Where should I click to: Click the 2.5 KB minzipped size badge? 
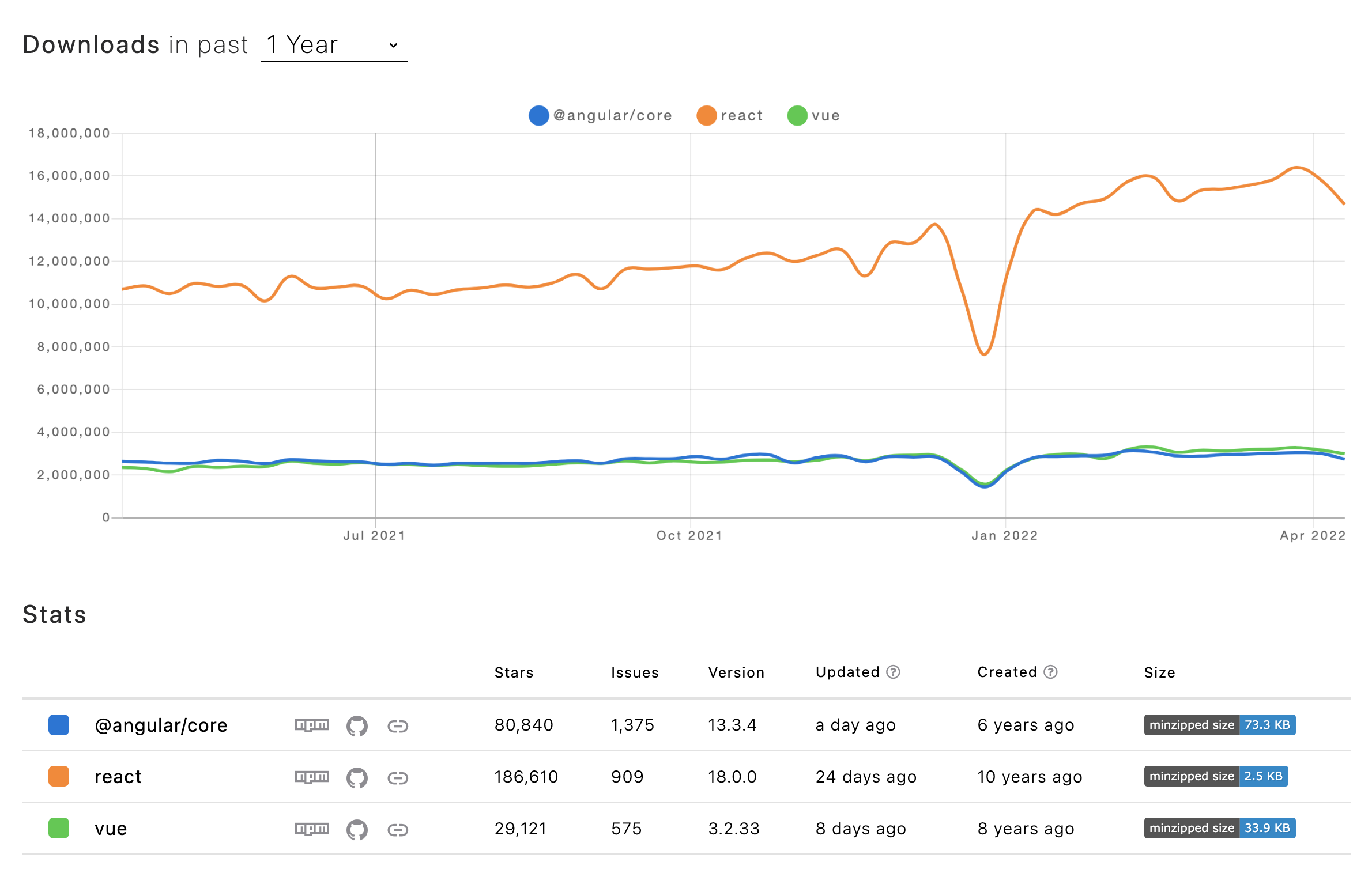(1216, 776)
